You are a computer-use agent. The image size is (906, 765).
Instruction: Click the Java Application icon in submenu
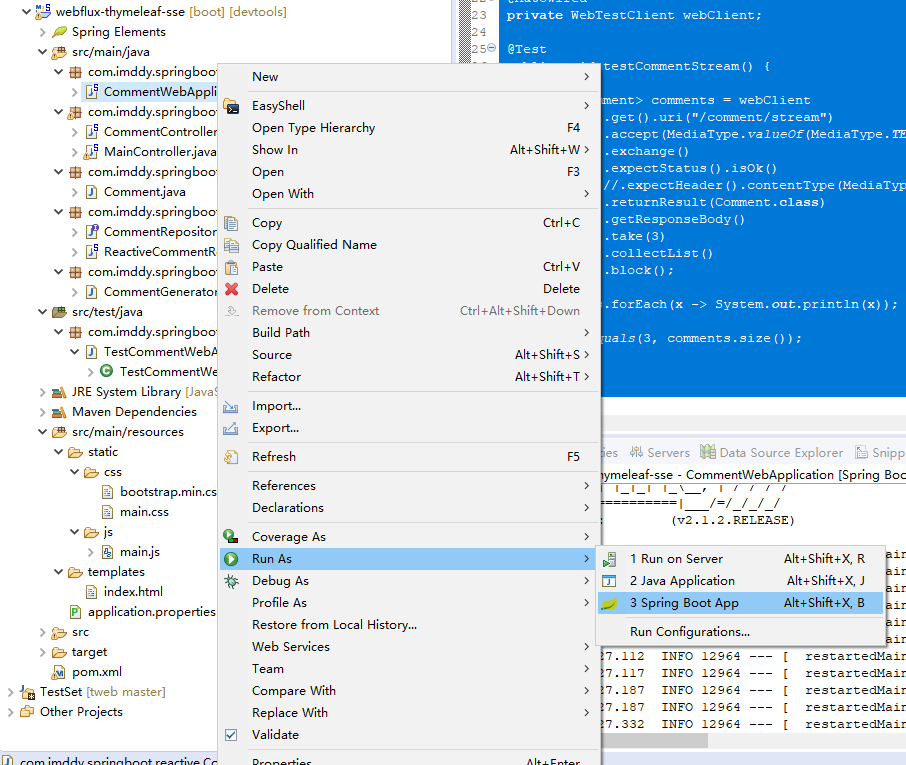610,581
